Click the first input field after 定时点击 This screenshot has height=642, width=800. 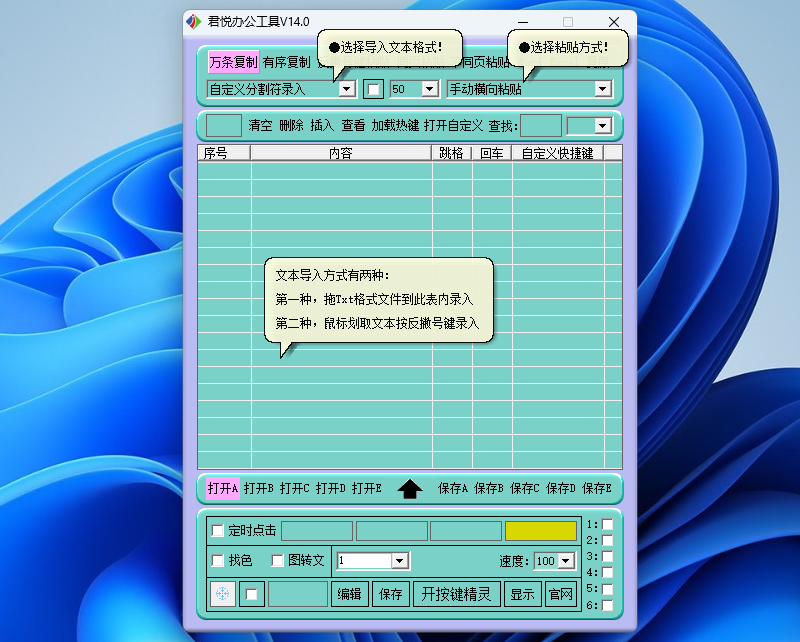(317, 531)
